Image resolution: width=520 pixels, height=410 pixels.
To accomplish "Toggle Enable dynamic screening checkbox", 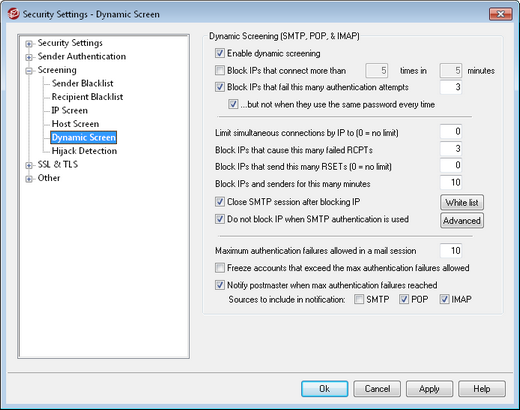I will 220,53.
